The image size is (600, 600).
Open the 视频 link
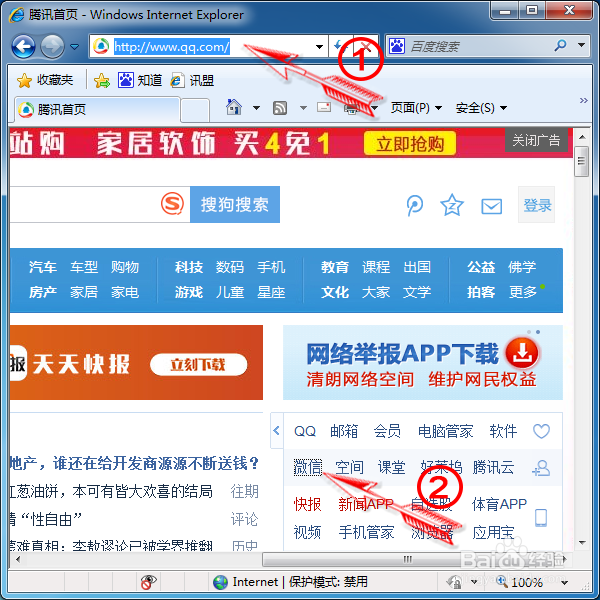click(x=307, y=532)
